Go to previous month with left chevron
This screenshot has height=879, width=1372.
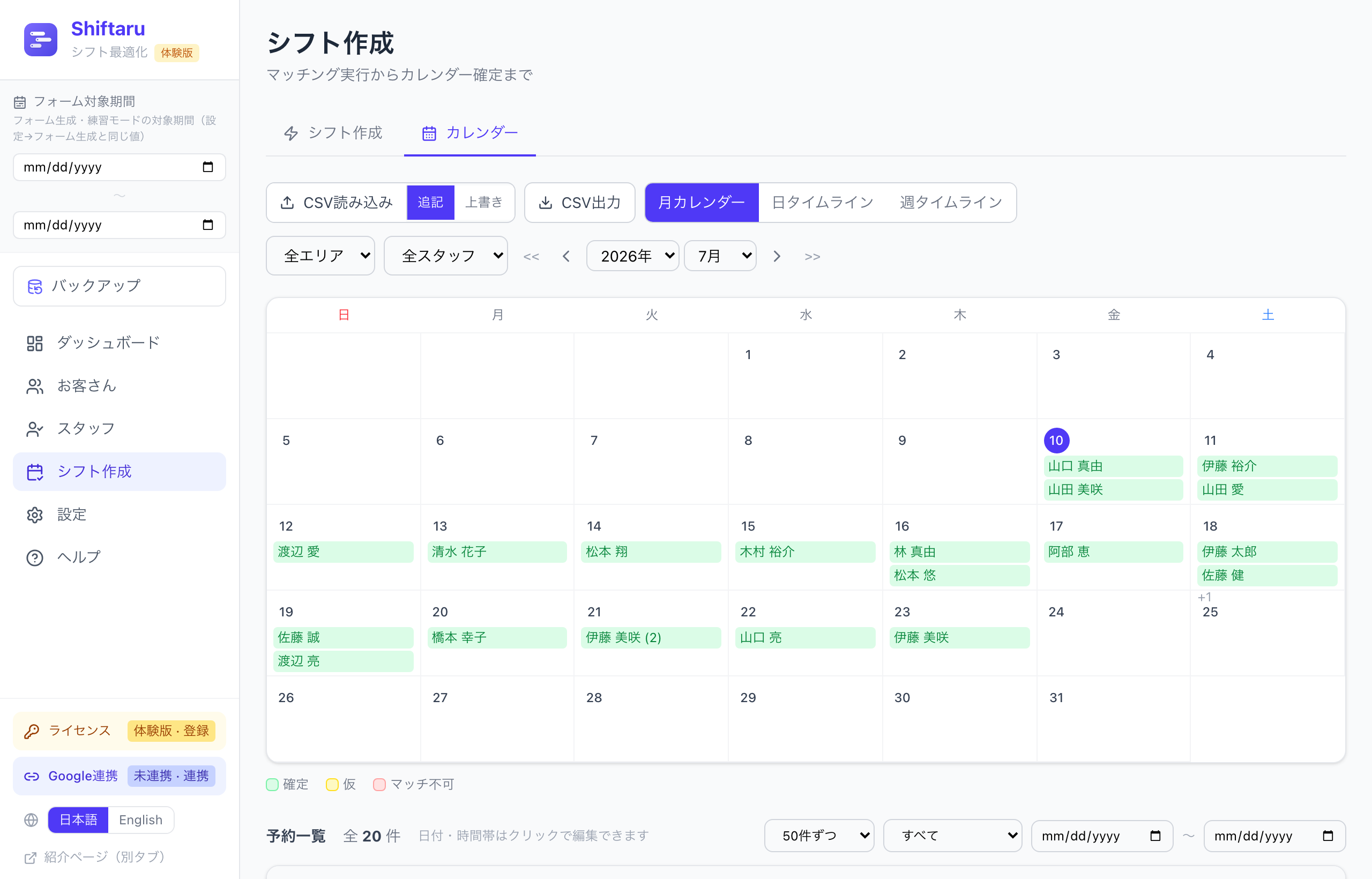click(x=566, y=256)
